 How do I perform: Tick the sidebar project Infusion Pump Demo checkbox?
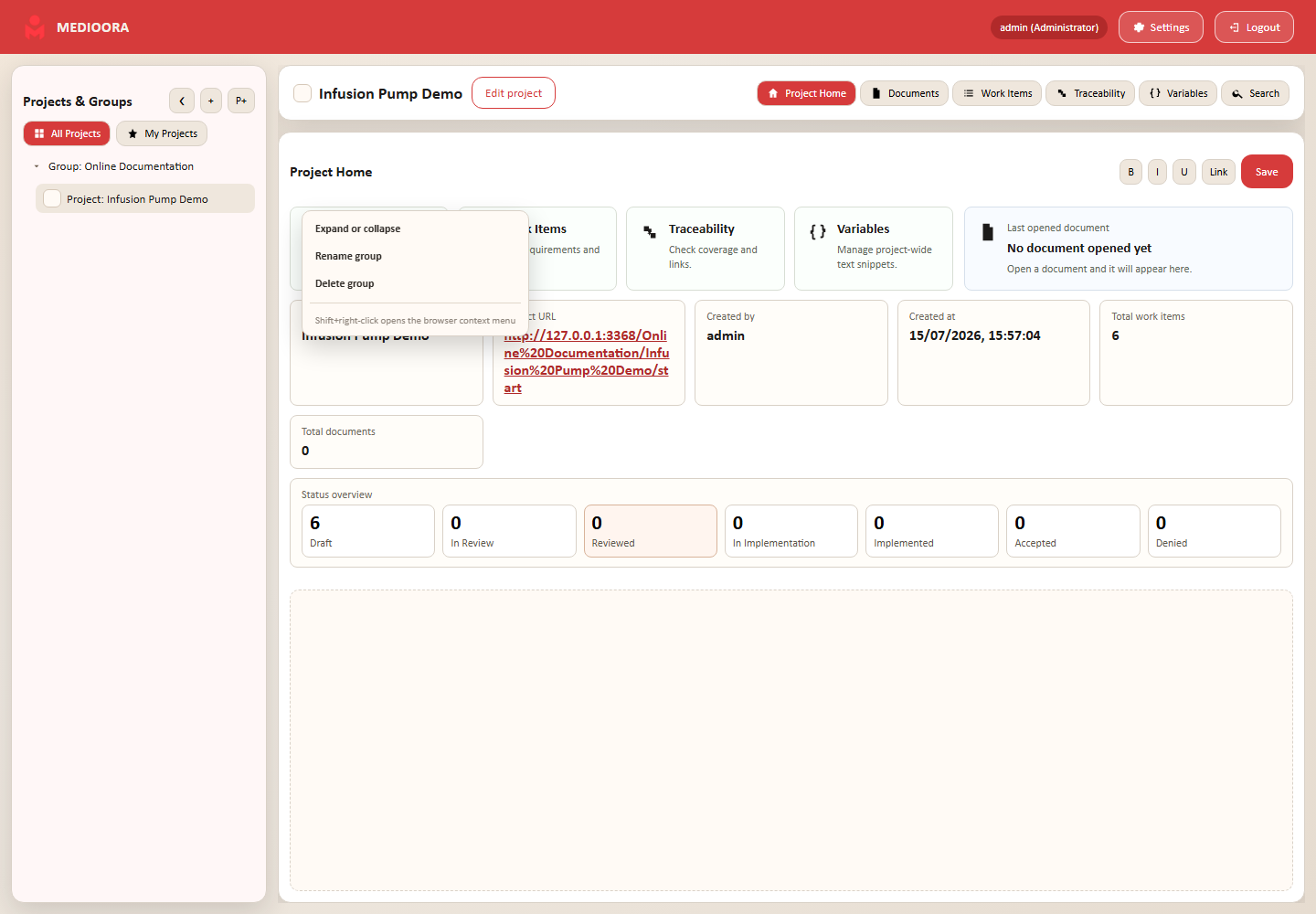click(x=52, y=198)
